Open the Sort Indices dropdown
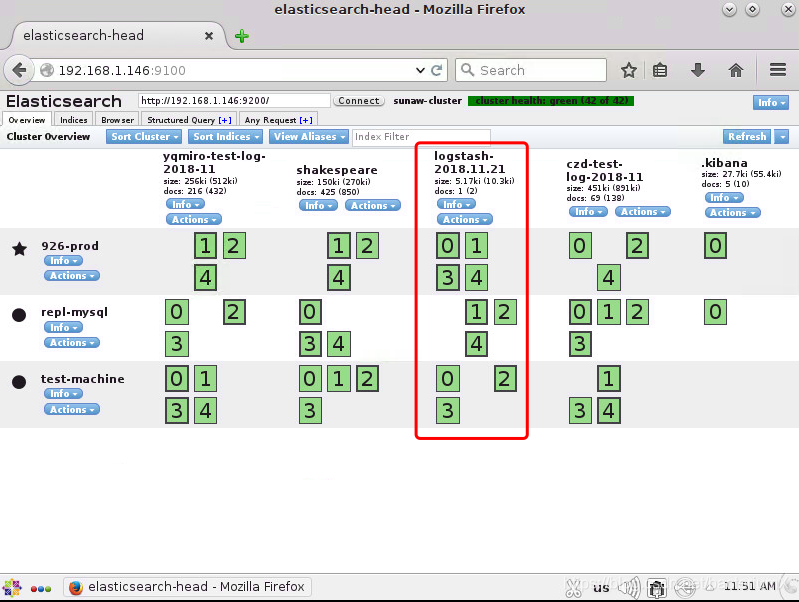This screenshot has height=602, width=799. [225, 137]
